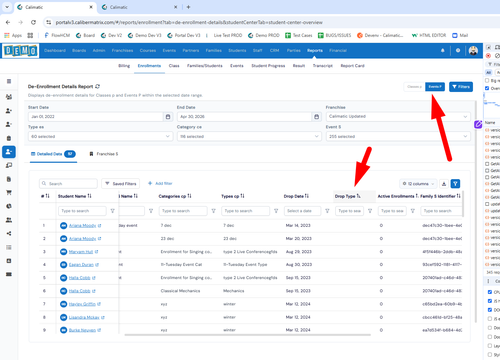This screenshot has width=500, height=360.
Task: Open the Families menu item
Action: [213, 51]
